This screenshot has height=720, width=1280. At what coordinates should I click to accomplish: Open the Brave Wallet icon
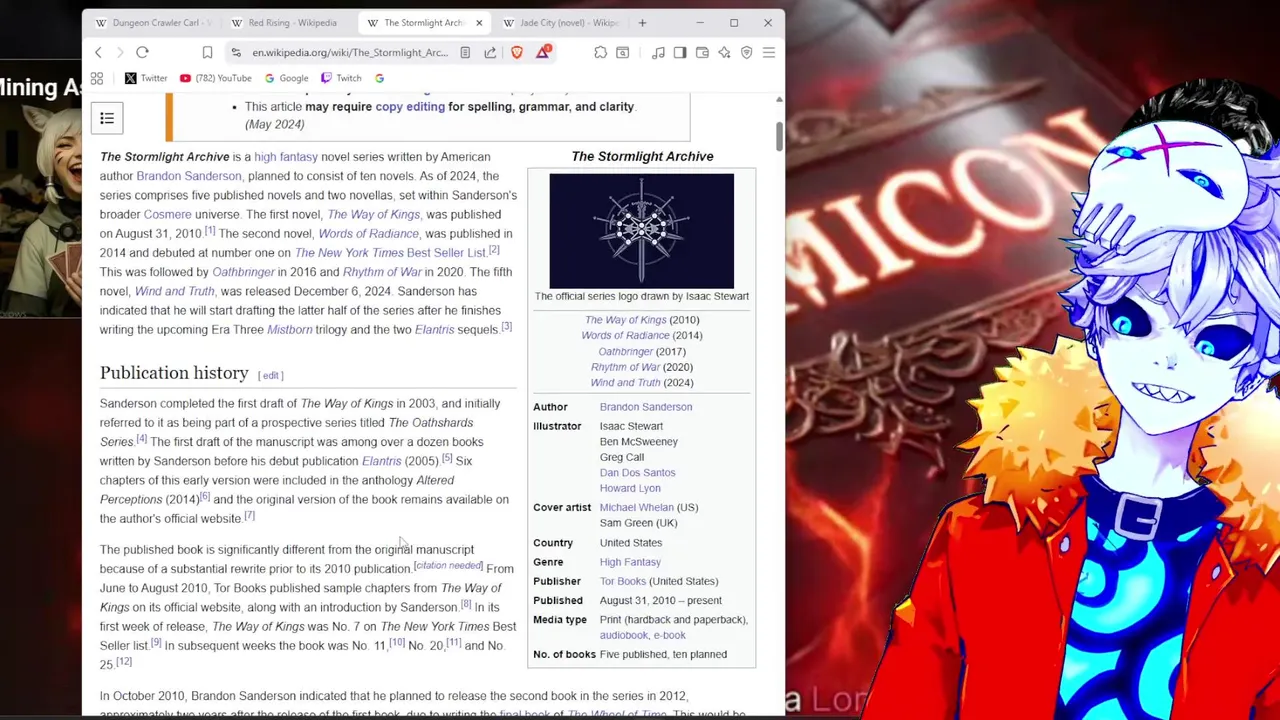702,52
